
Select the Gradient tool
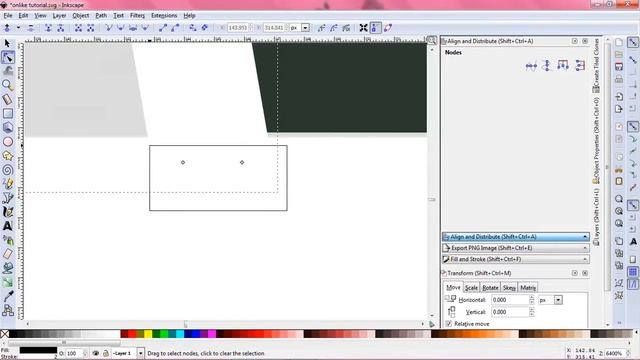tap(7, 282)
